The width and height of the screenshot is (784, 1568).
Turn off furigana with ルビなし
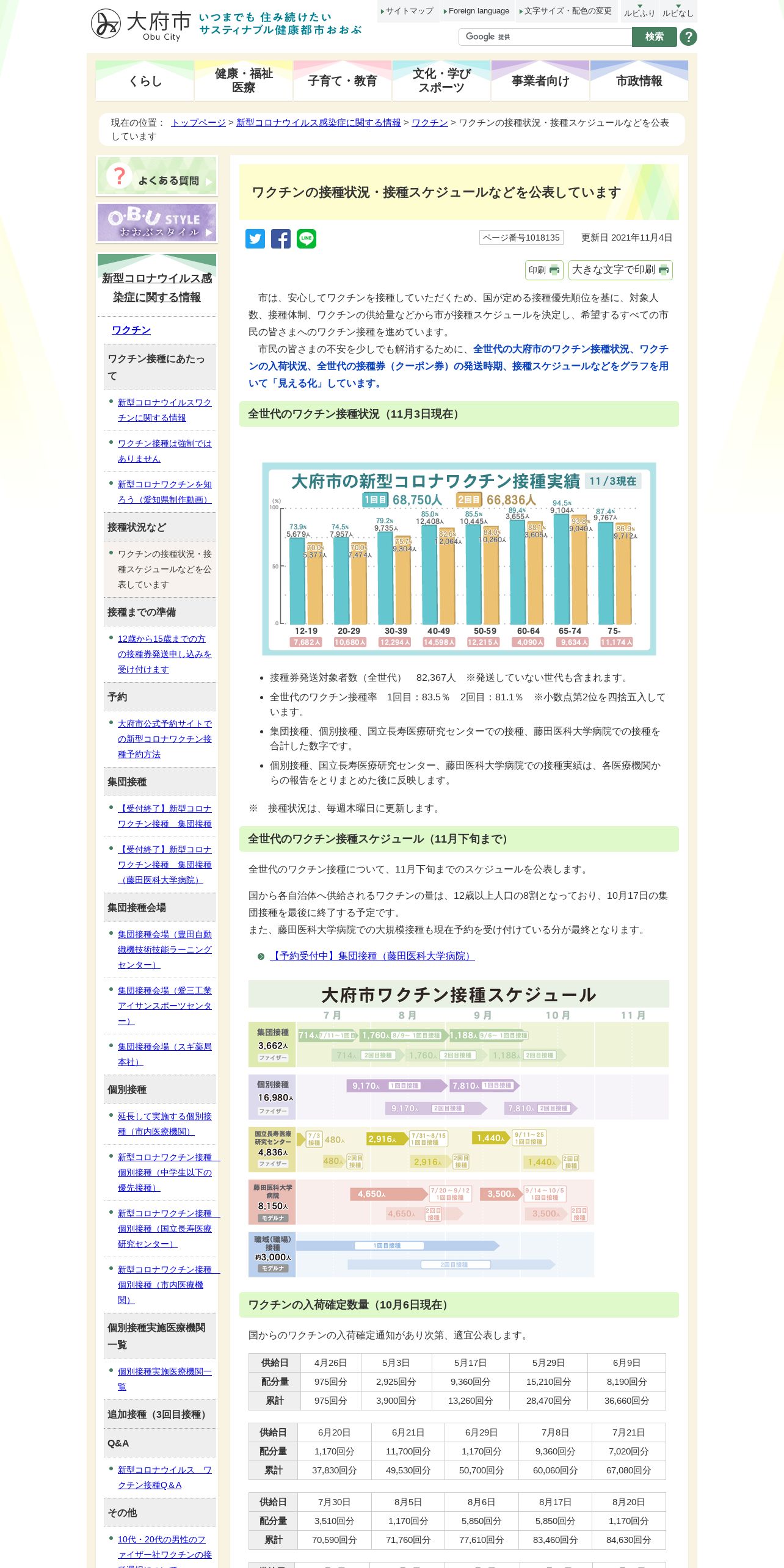point(678,11)
